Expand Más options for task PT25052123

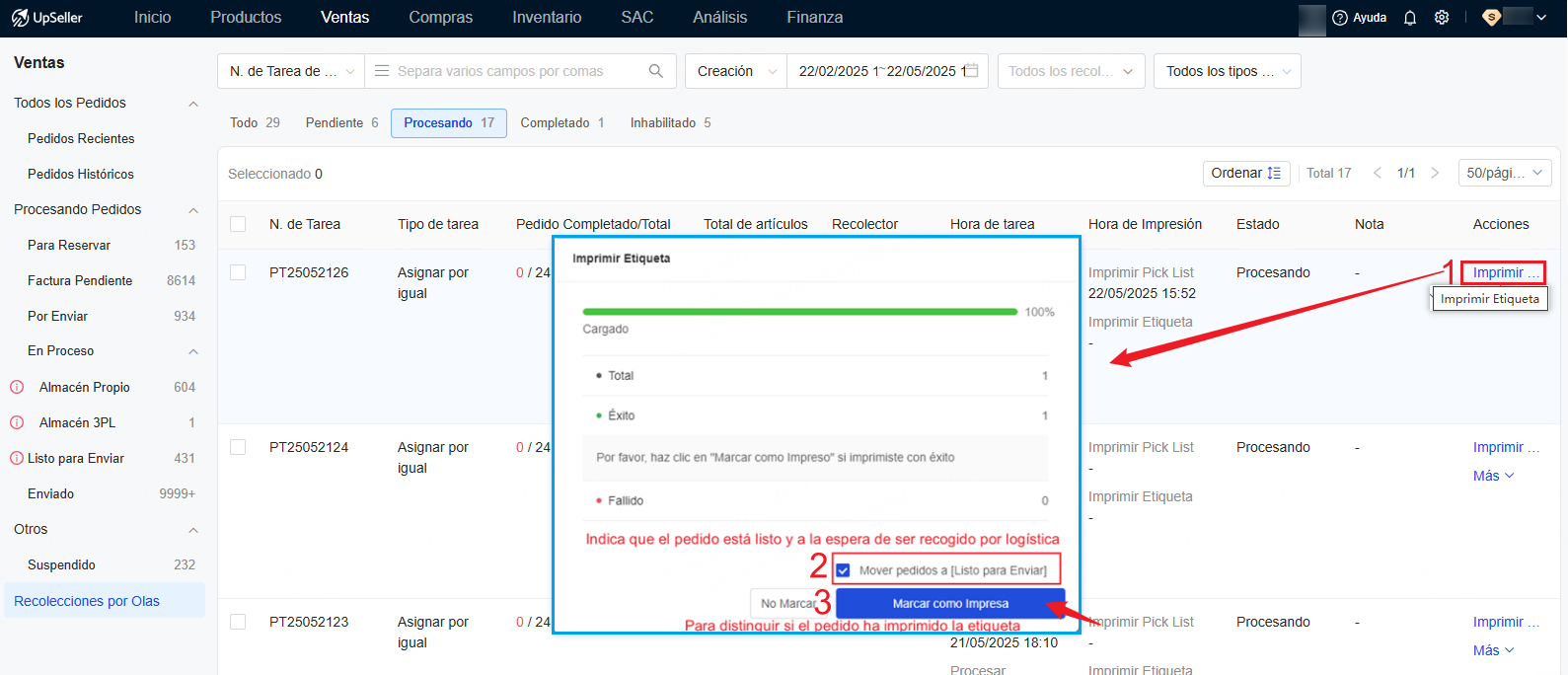[1493, 650]
